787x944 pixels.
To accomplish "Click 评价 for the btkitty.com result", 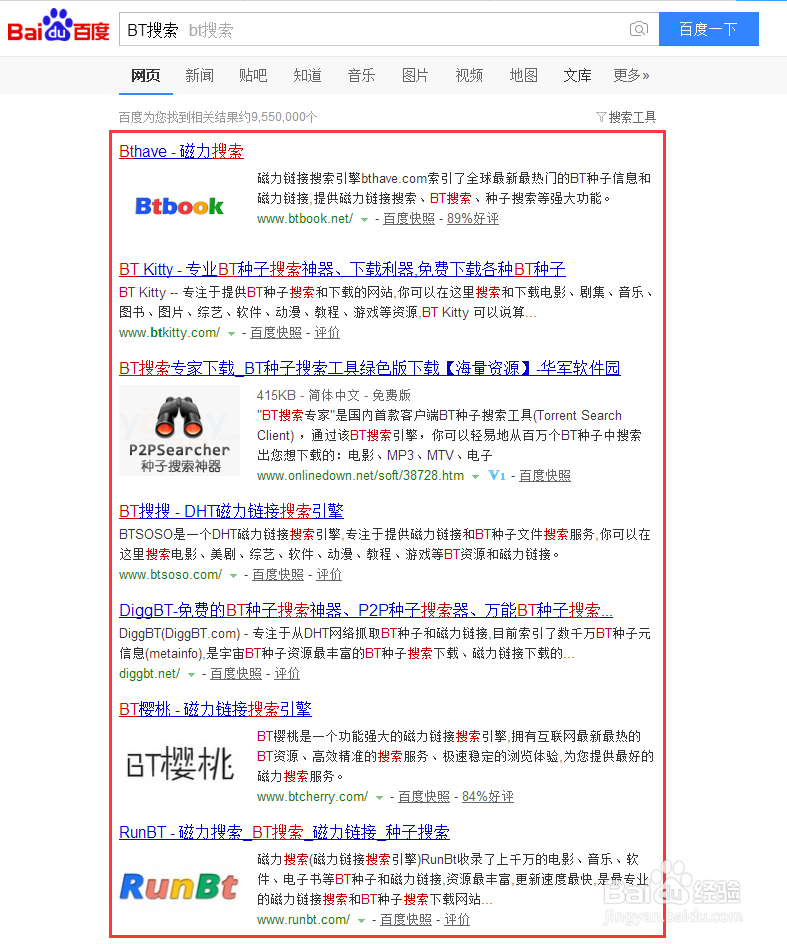I will tap(327, 332).
